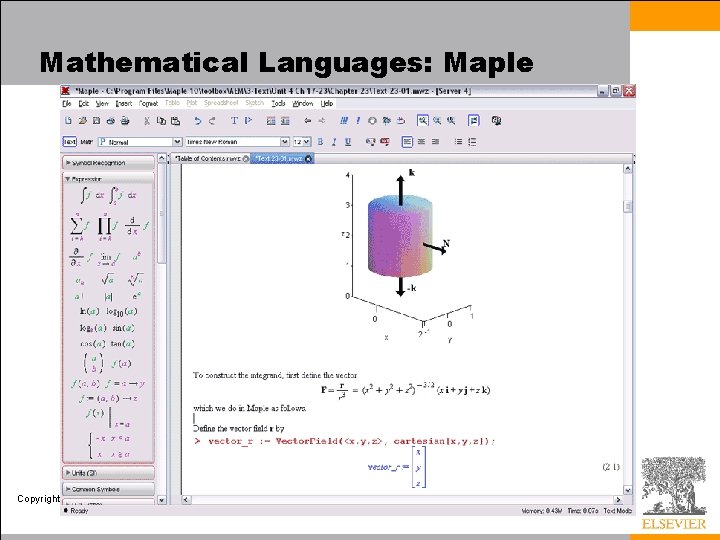This screenshot has height=540, width=720.
Task: Open the Insert menu
Action: [x=124, y=104]
